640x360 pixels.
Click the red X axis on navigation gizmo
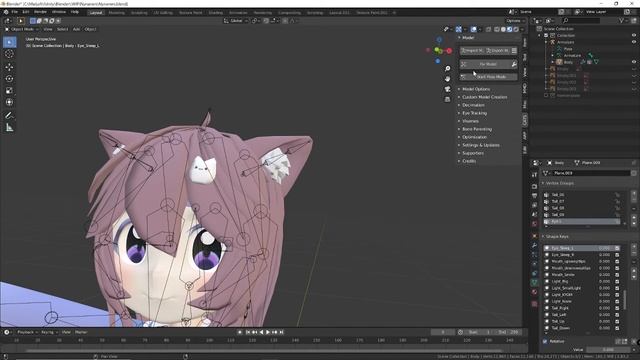(x=449, y=51)
